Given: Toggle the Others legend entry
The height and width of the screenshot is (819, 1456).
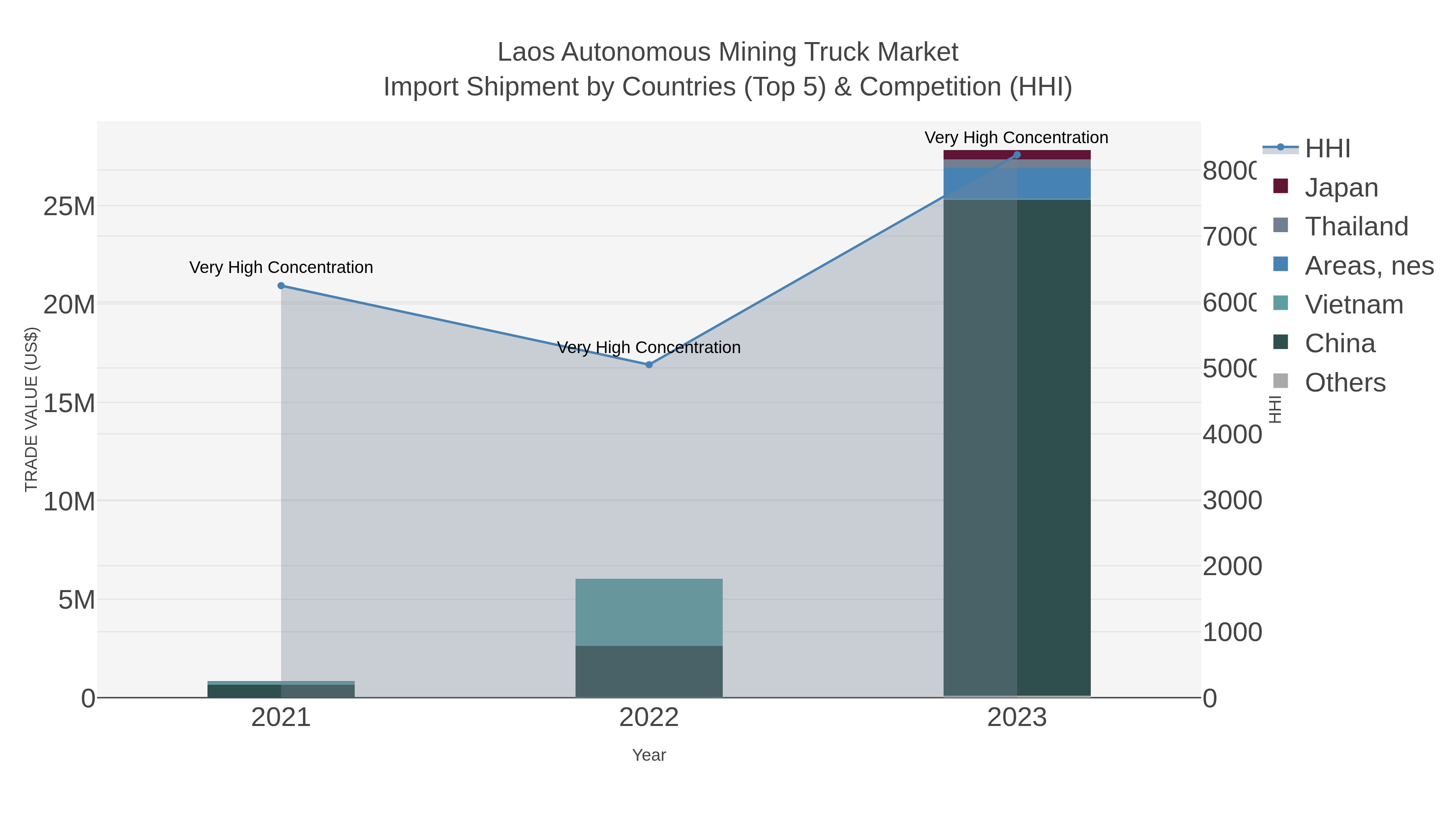Looking at the screenshot, I should (1329, 382).
